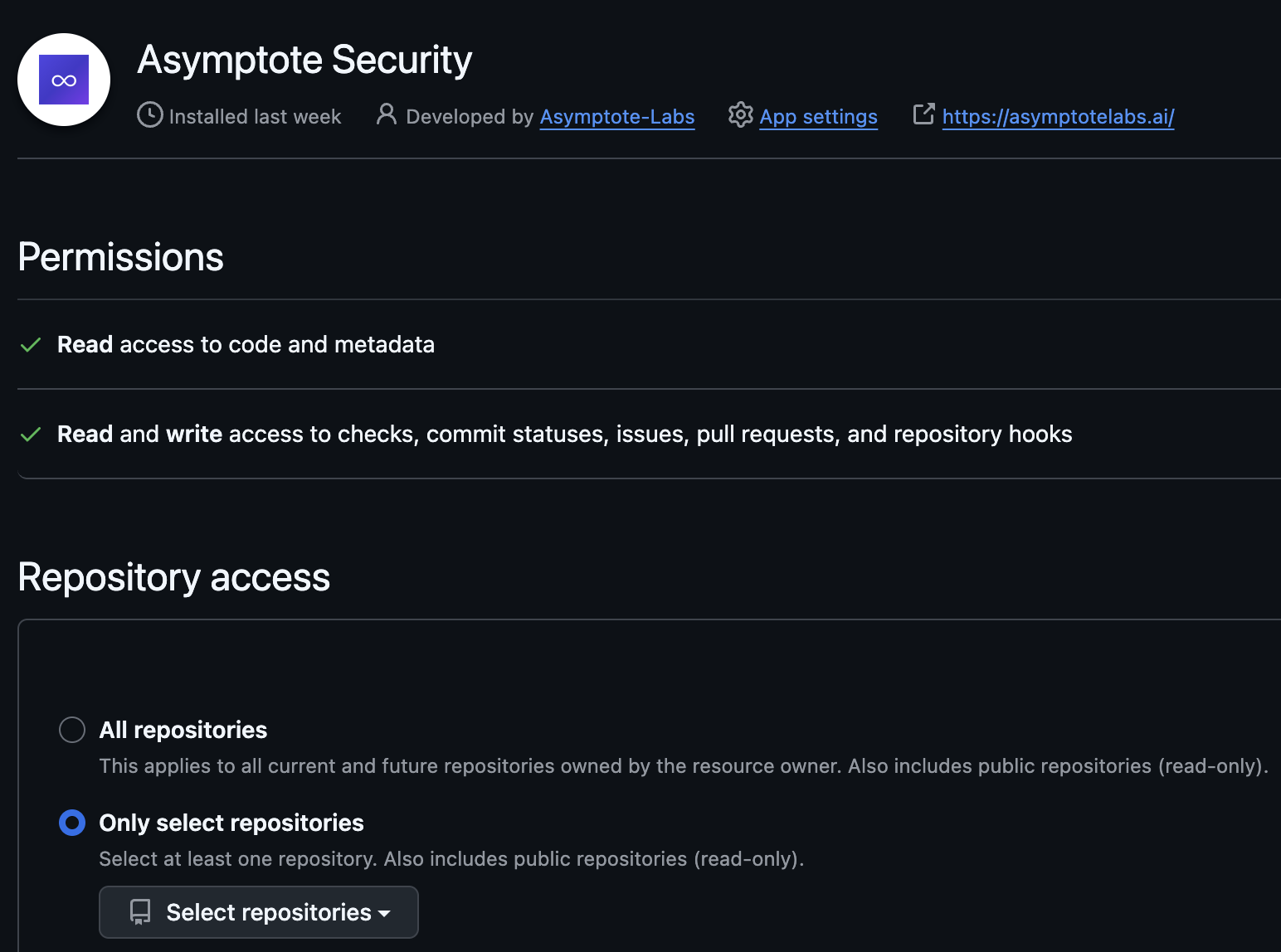1281x952 pixels.
Task: Click the checkmark beside Read and write access
Action: [31, 435]
